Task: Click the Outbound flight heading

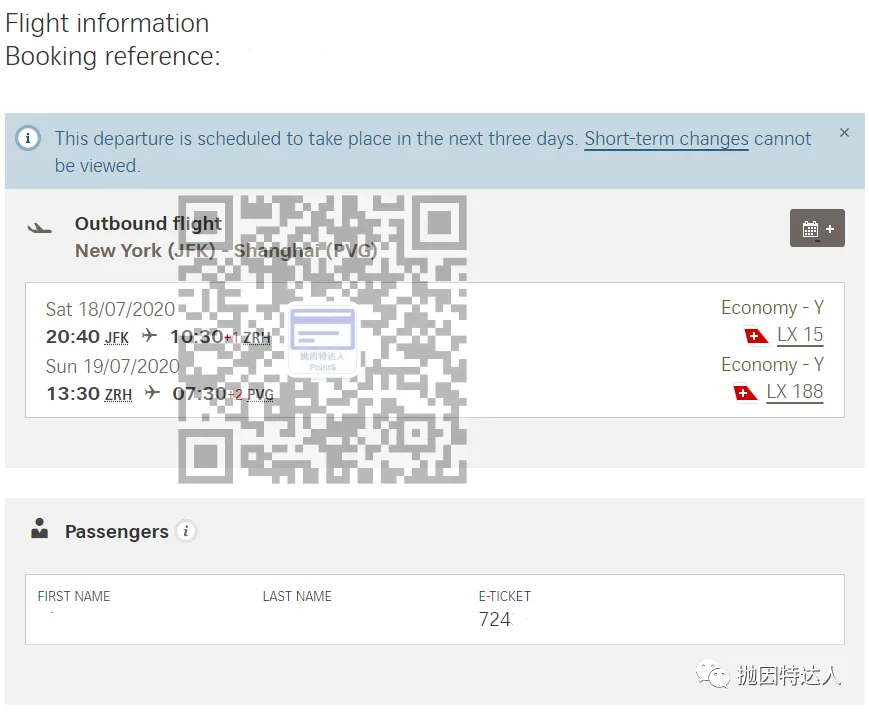Action: tap(148, 223)
